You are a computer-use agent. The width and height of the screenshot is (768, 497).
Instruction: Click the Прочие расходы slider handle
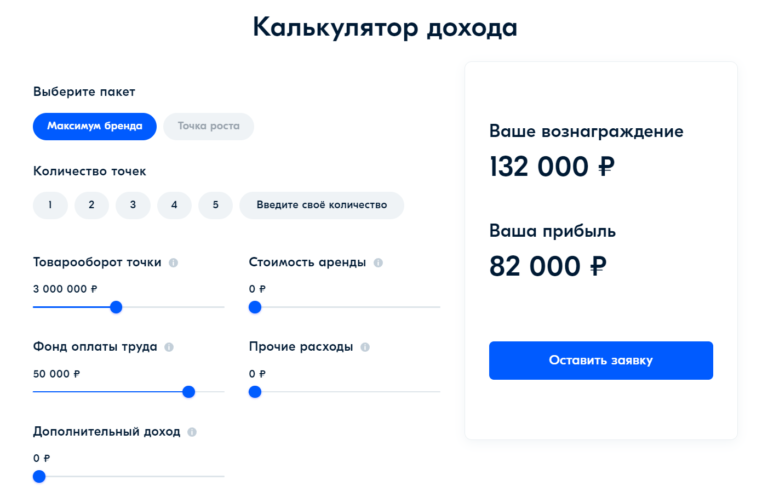[x=255, y=392]
